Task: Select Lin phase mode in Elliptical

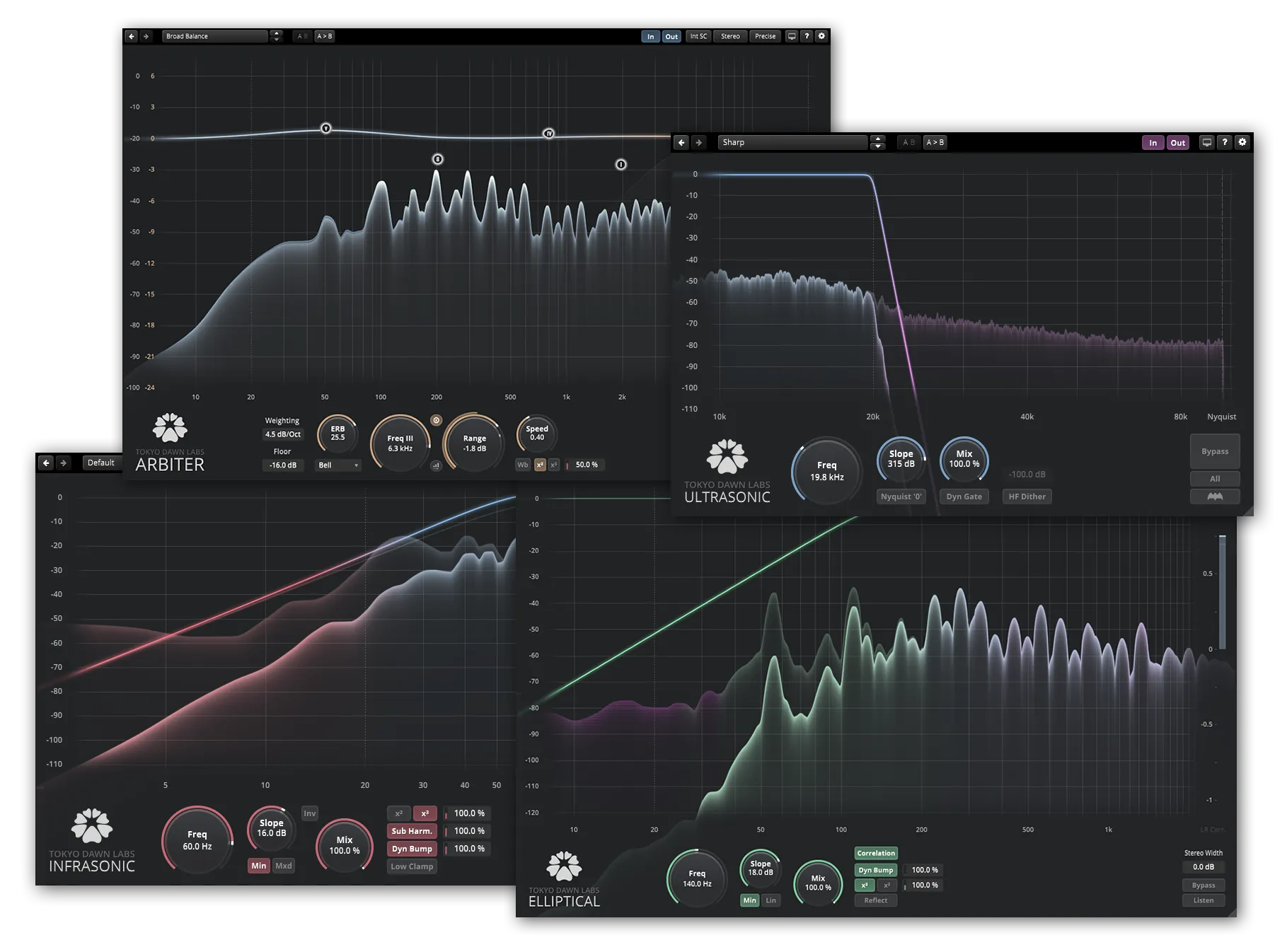Action: pyautogui.click(x=771, y=900)
